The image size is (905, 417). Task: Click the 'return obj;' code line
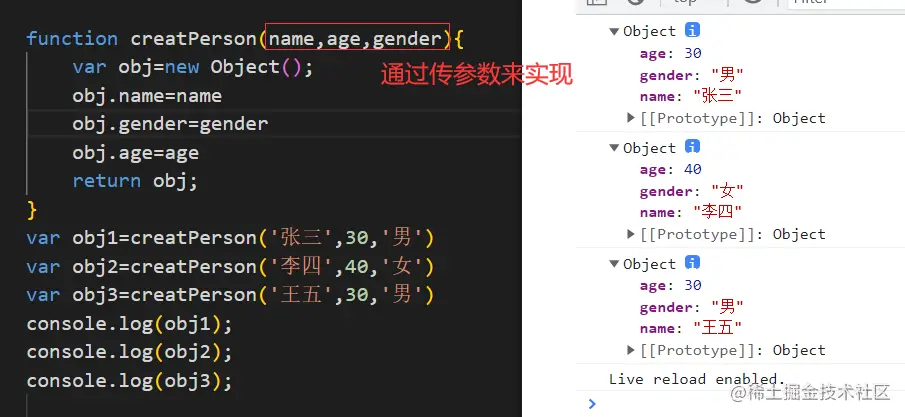tap(135, 181)
